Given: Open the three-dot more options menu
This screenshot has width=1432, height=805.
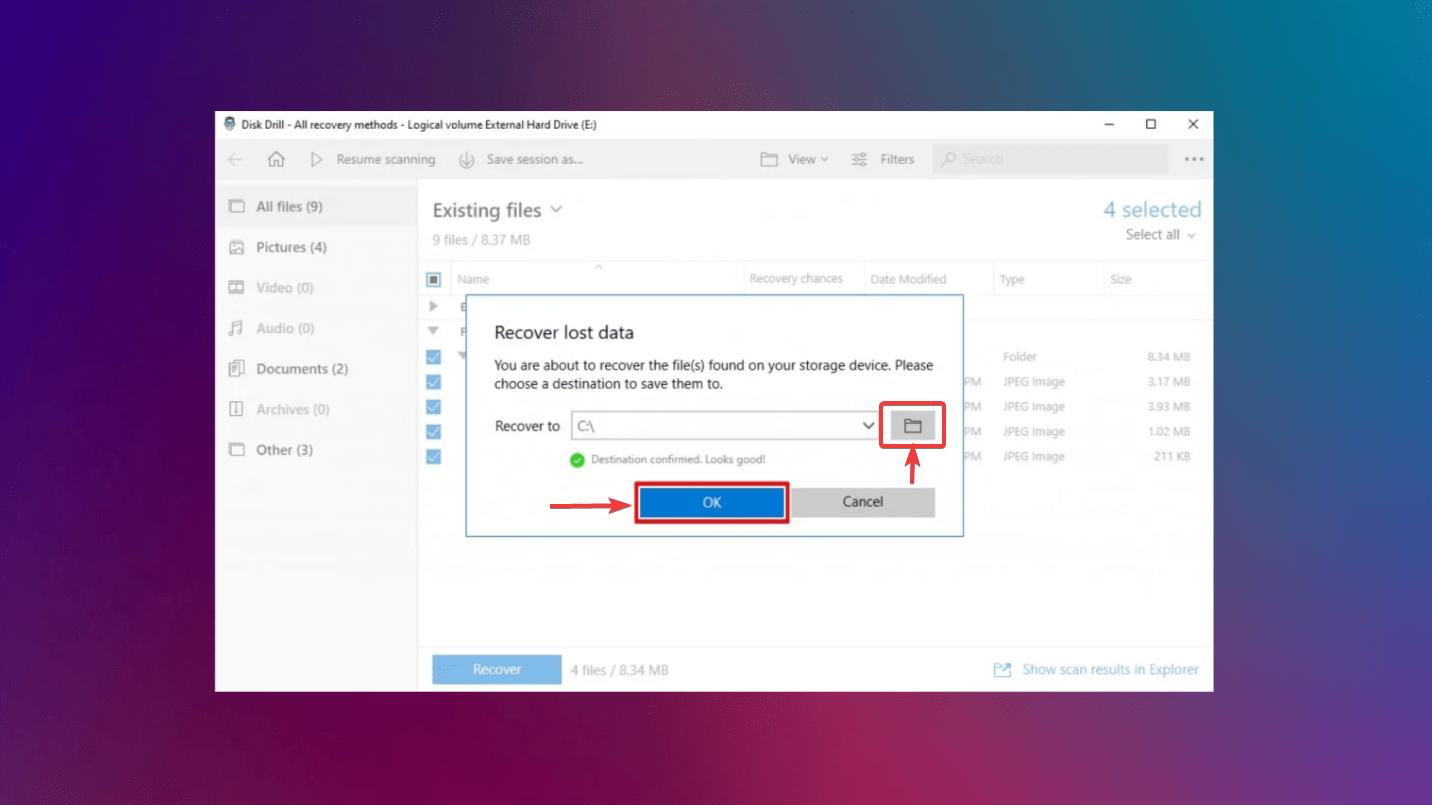Looking at the screenshot, I should [1194, 159].
